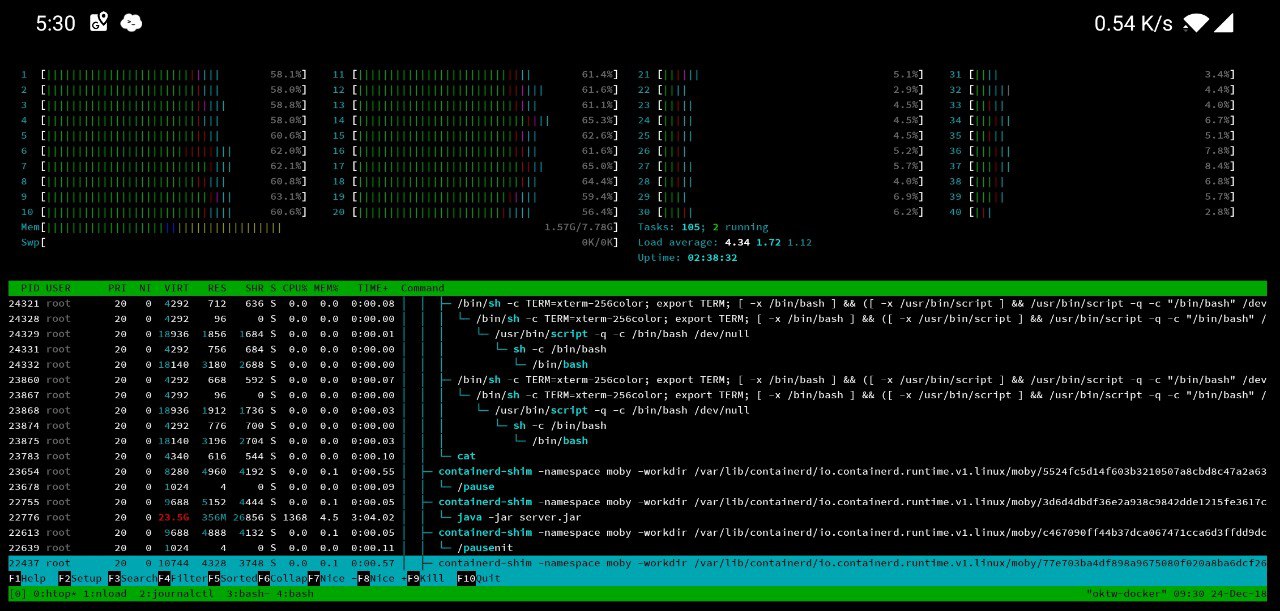This screenshot has width=1280, height=611.
Task: Sort by the SHR column header
Action: click(x=254, y=288)
